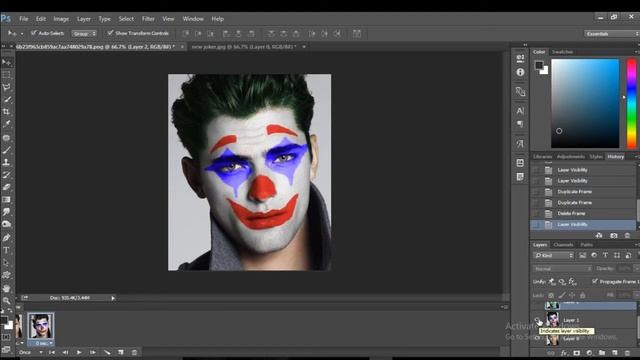Select the Lasso tool

[6, 87]
